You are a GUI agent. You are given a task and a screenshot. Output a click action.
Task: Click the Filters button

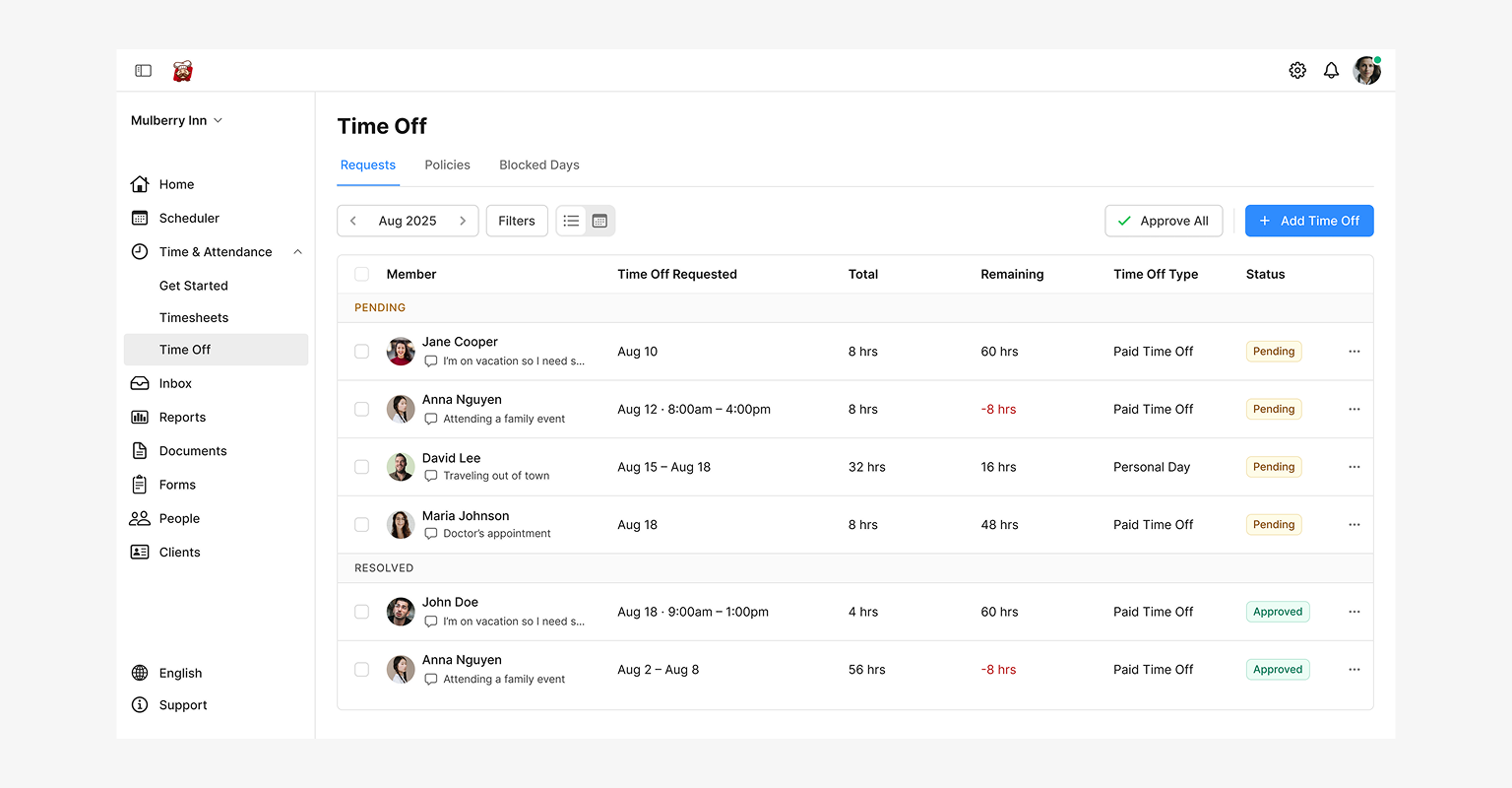pyautogui.click(x=517, y=221)
